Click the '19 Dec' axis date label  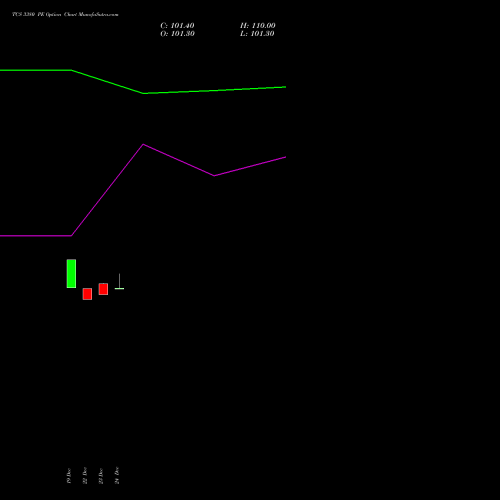(x=69, y=476)
